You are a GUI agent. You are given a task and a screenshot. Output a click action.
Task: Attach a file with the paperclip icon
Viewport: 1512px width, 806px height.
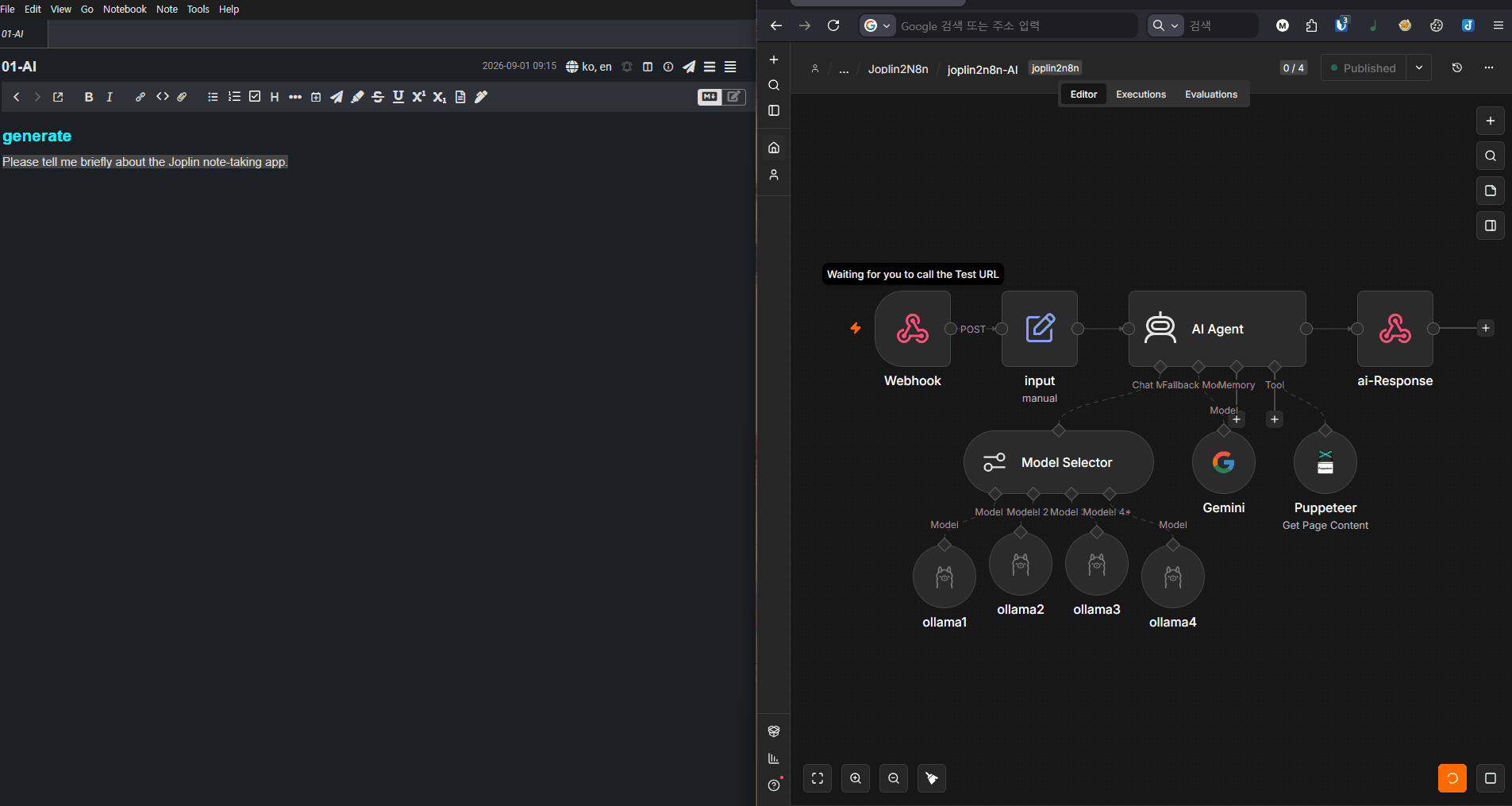point(182,97)
